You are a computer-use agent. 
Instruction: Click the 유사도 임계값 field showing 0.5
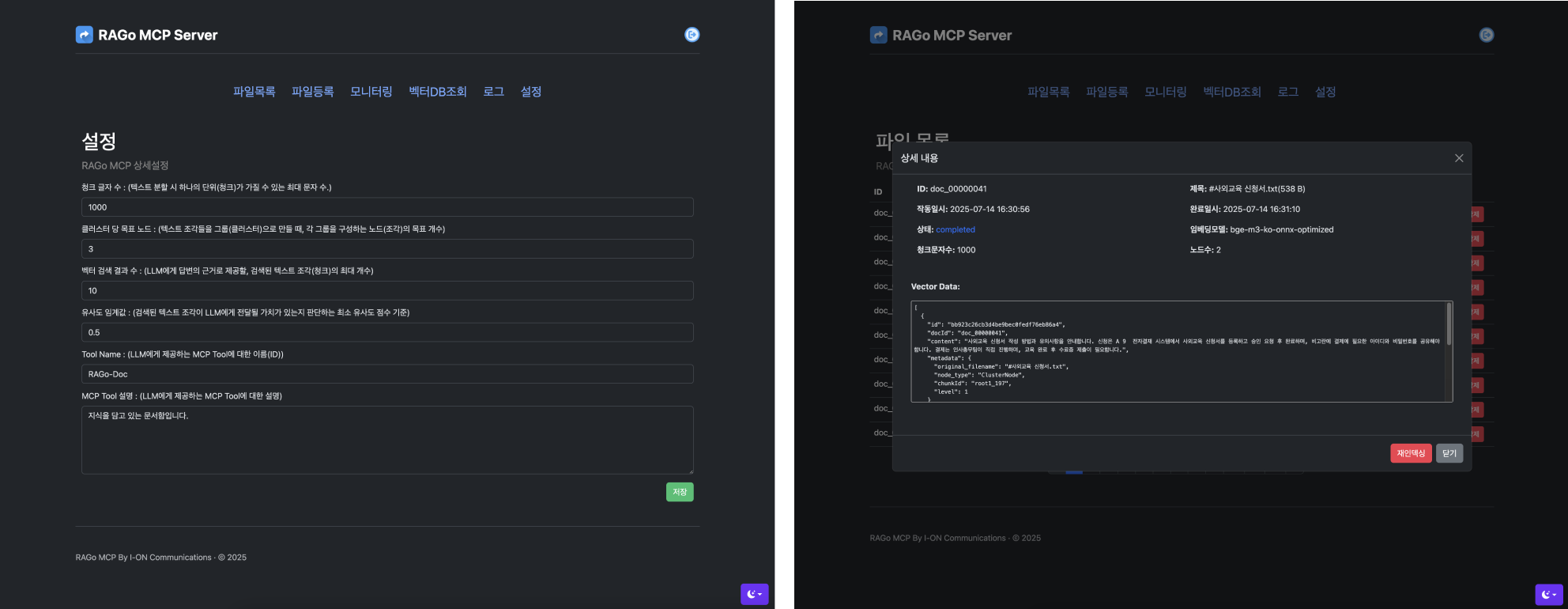pyautogui.click(x=387, y=333)
